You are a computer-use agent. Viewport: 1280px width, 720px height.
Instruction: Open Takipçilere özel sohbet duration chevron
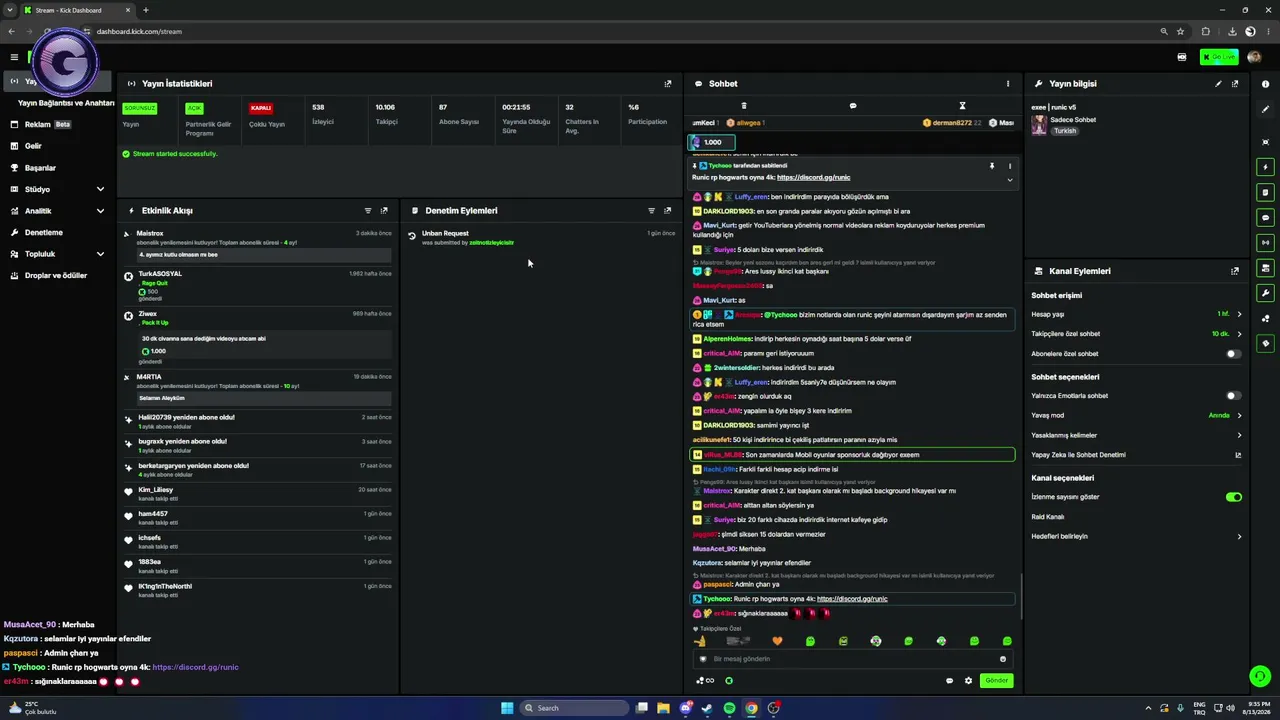click(1239, 334)
